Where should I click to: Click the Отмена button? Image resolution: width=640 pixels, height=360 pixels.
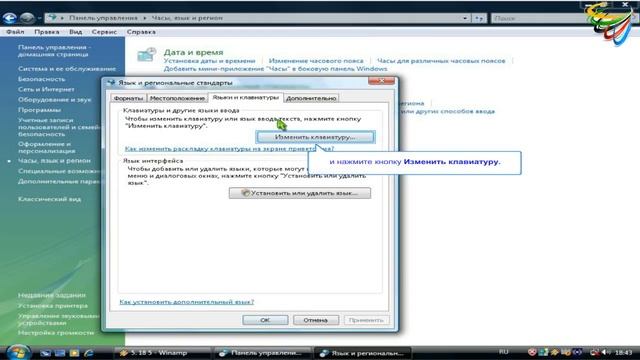click(x=316, y=320)
